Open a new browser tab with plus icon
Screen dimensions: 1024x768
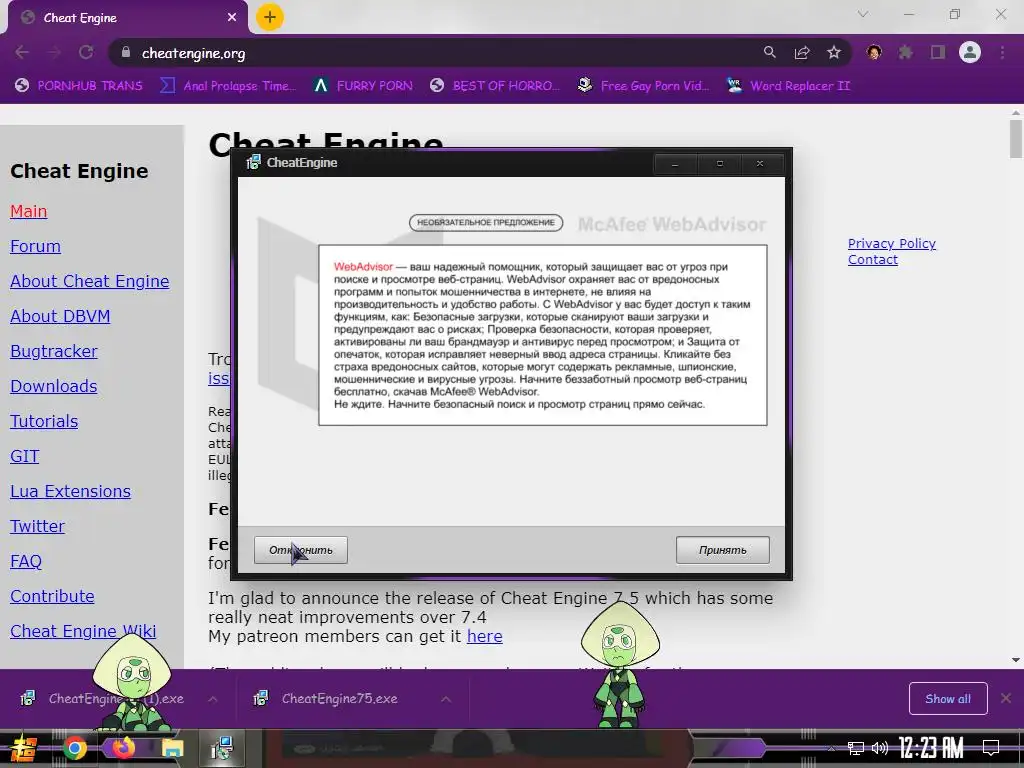pos(270,17)
